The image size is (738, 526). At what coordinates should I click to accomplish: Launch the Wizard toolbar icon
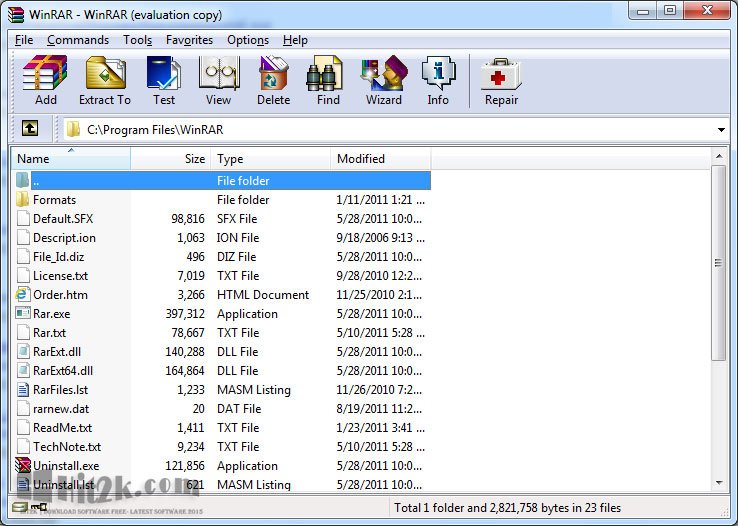[384, 73]
